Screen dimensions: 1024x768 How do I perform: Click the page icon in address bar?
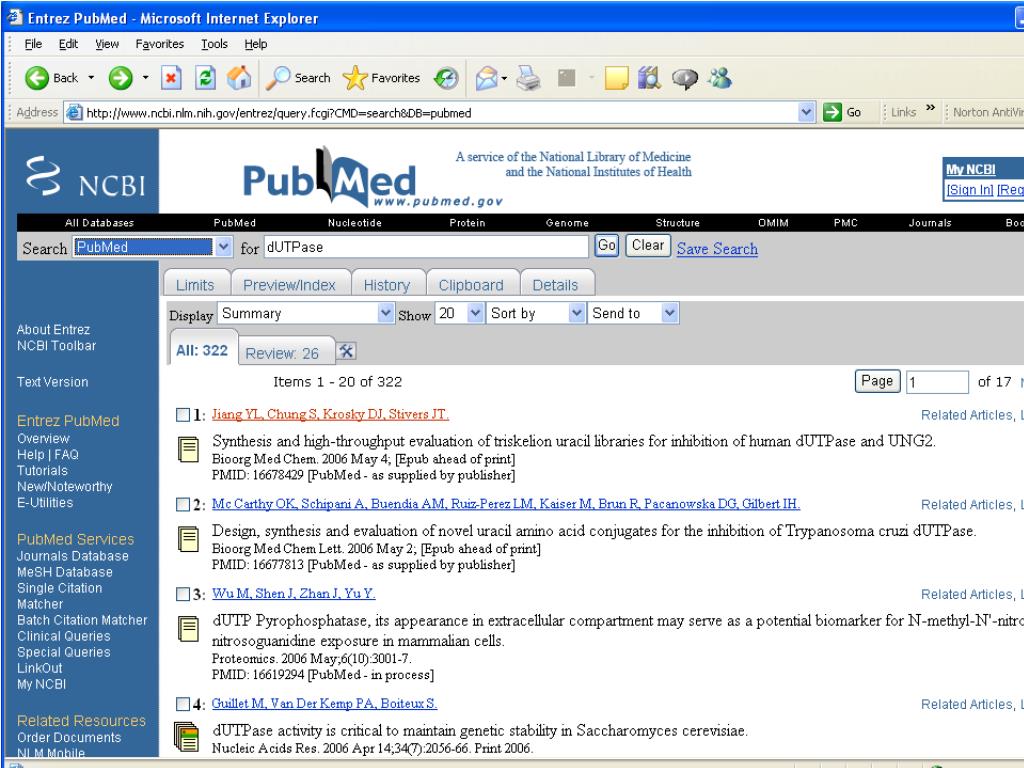(x=74, y=112)
